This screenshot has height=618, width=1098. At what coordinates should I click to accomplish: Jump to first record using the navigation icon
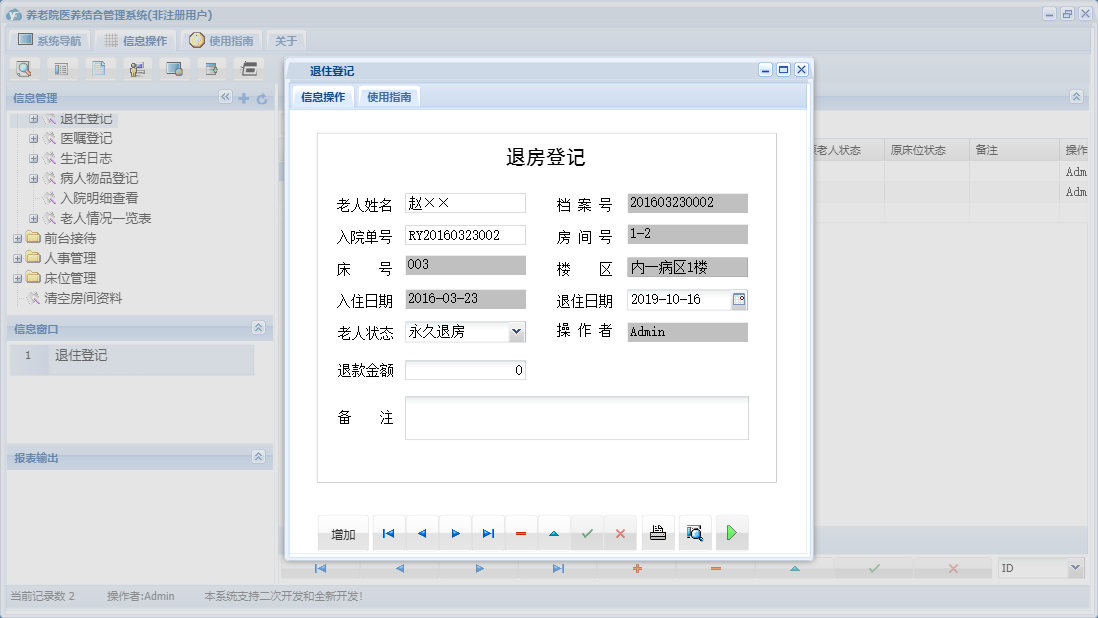pyautogui.click(x=388, y=533)
